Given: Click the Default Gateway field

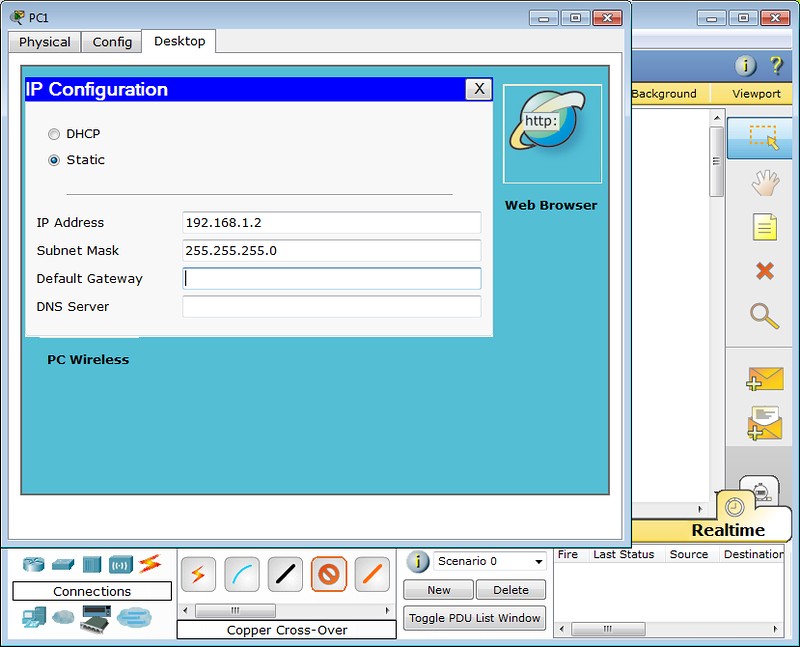Looking at the screenshot, I should [332, 279].
